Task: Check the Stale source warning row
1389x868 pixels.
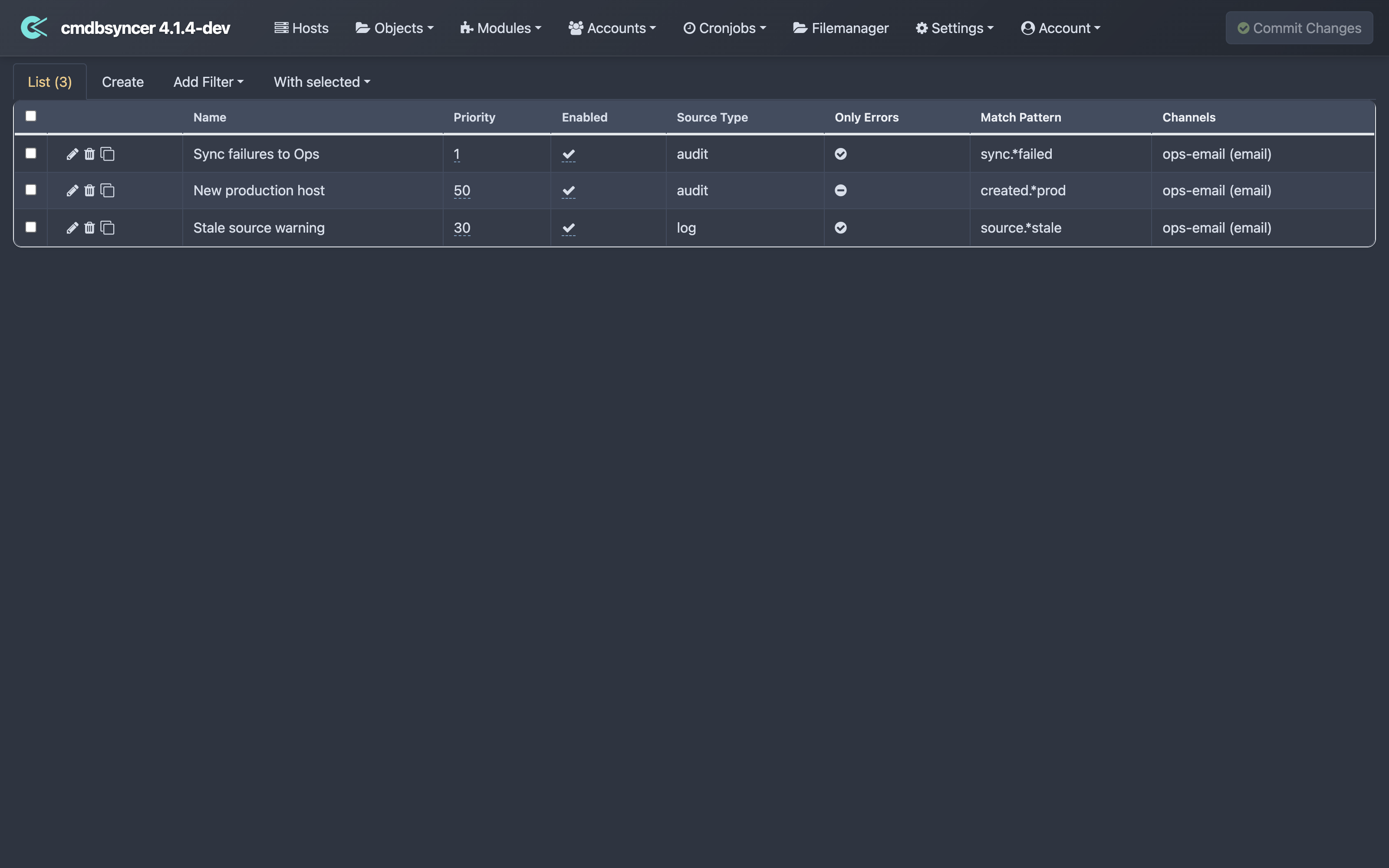Action: [x=31, y=227]
